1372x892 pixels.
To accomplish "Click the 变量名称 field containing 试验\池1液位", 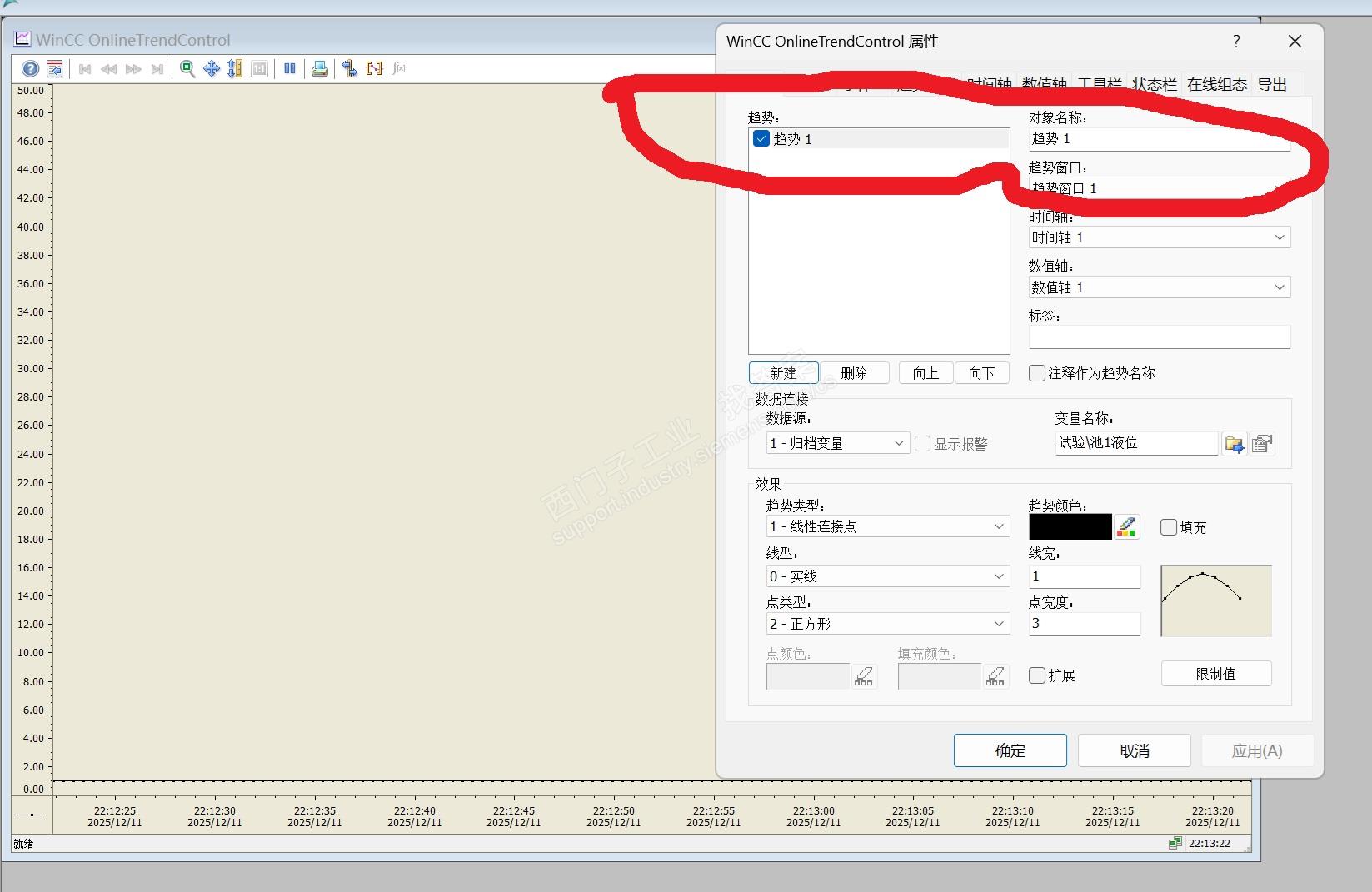I will coord(1136,443).
